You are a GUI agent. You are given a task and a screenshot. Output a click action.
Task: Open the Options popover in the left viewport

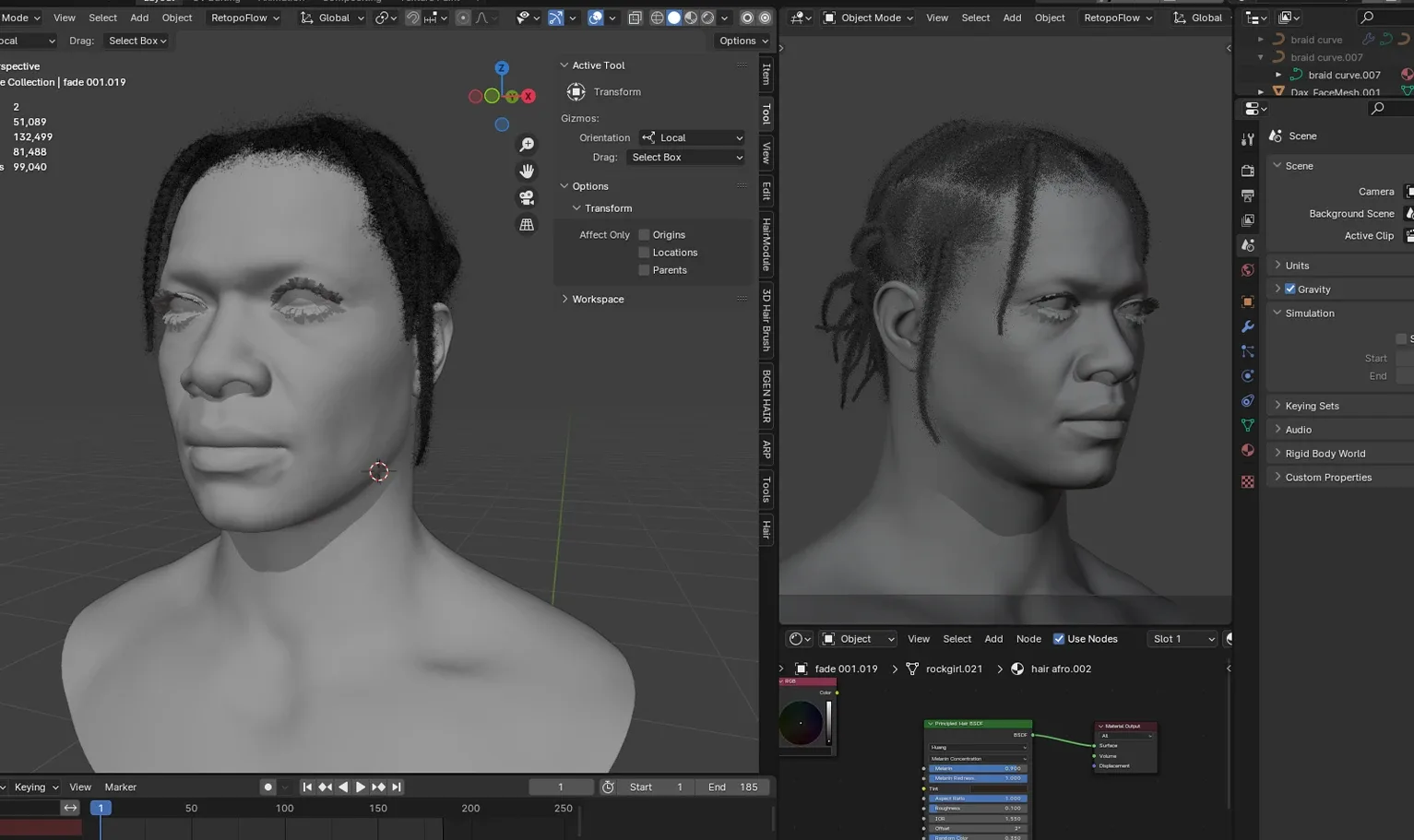coord(743,41)
